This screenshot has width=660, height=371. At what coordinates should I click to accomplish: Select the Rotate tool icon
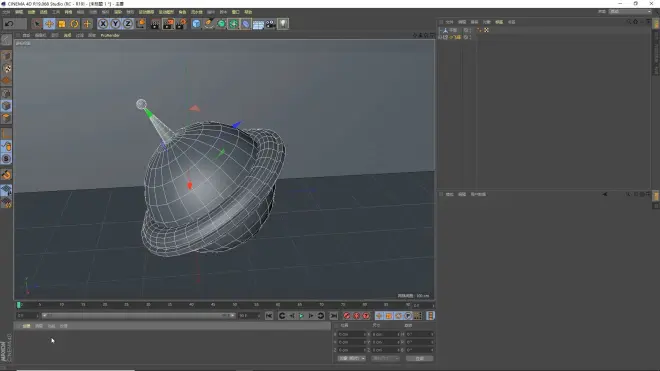75,24
